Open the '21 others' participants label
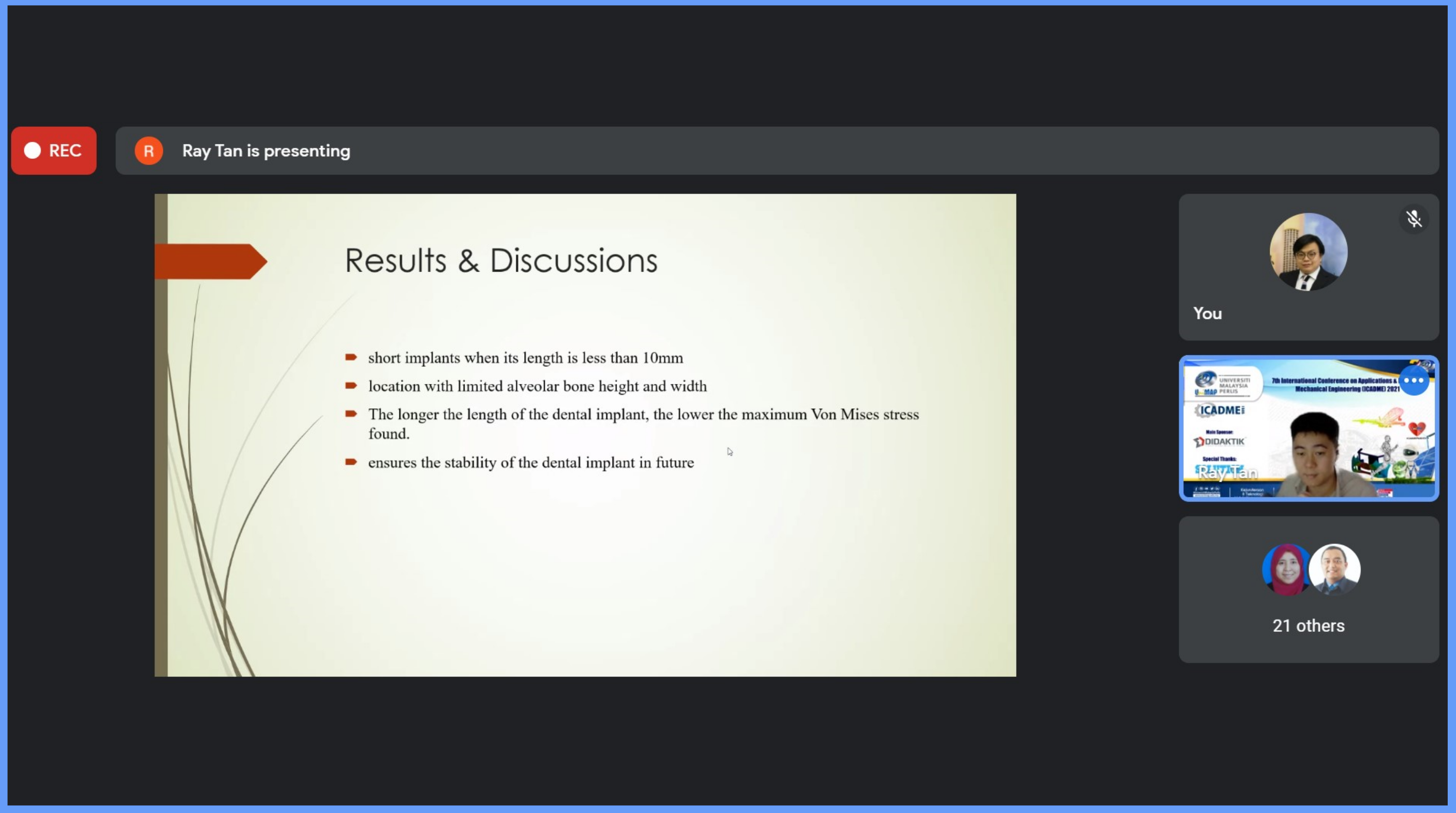This screenshot has height=813, width=1456. [x=1308, y=625]
